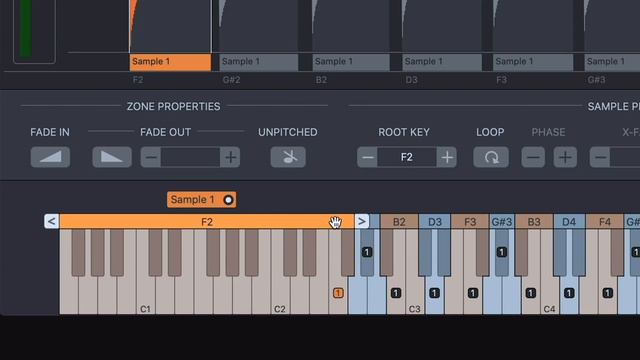This screenshot has height=360, width=640.
Task: Click the green level meter
Action: tap(26, 28)
